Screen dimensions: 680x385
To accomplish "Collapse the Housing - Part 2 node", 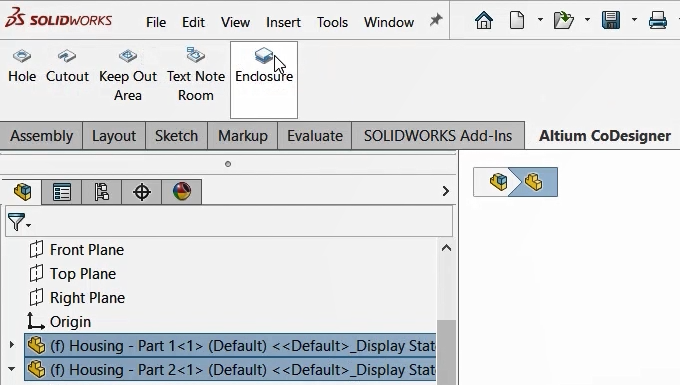I will pos(12,369).
